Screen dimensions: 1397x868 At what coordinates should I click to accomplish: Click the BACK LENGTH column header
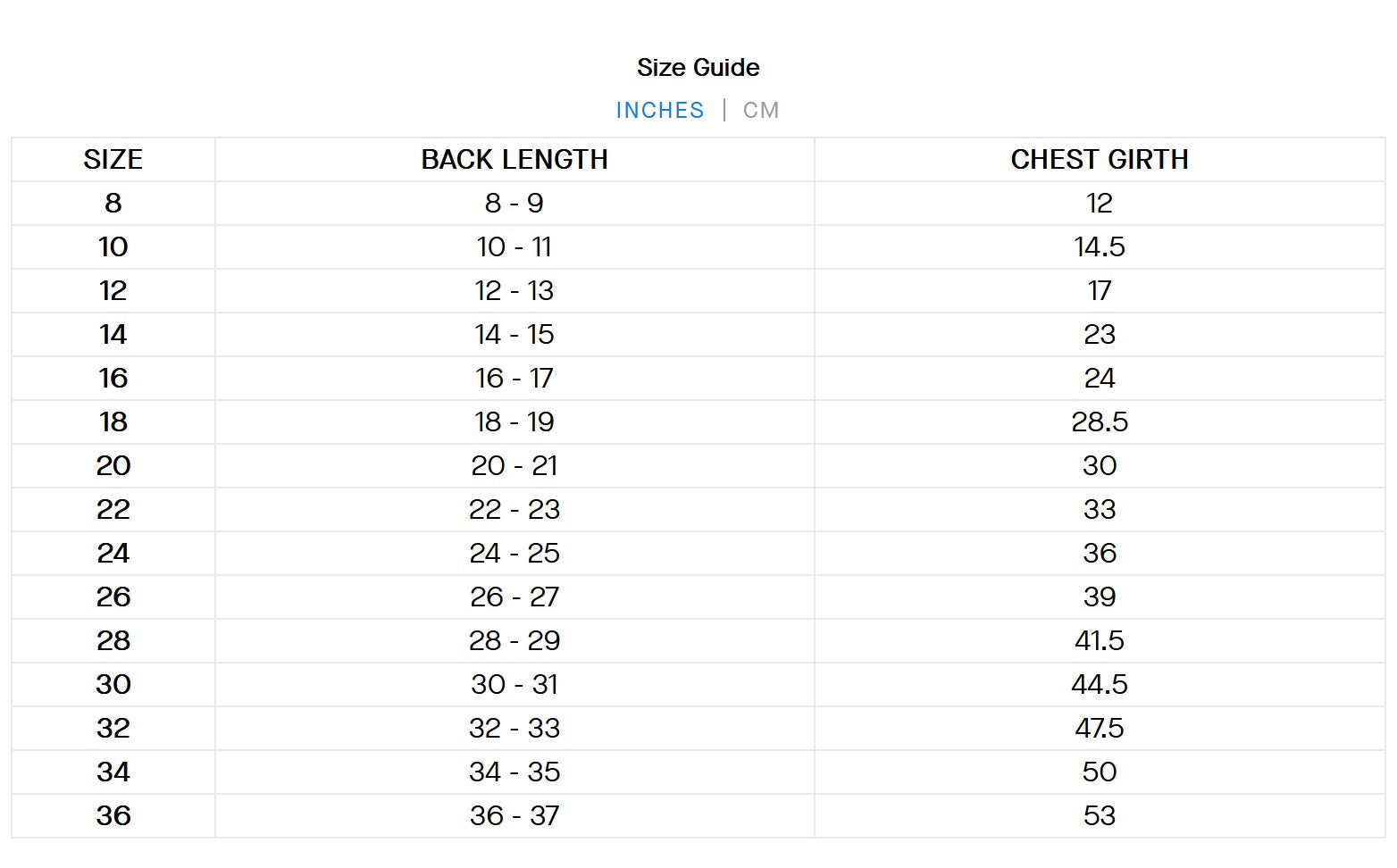[514, 159]
